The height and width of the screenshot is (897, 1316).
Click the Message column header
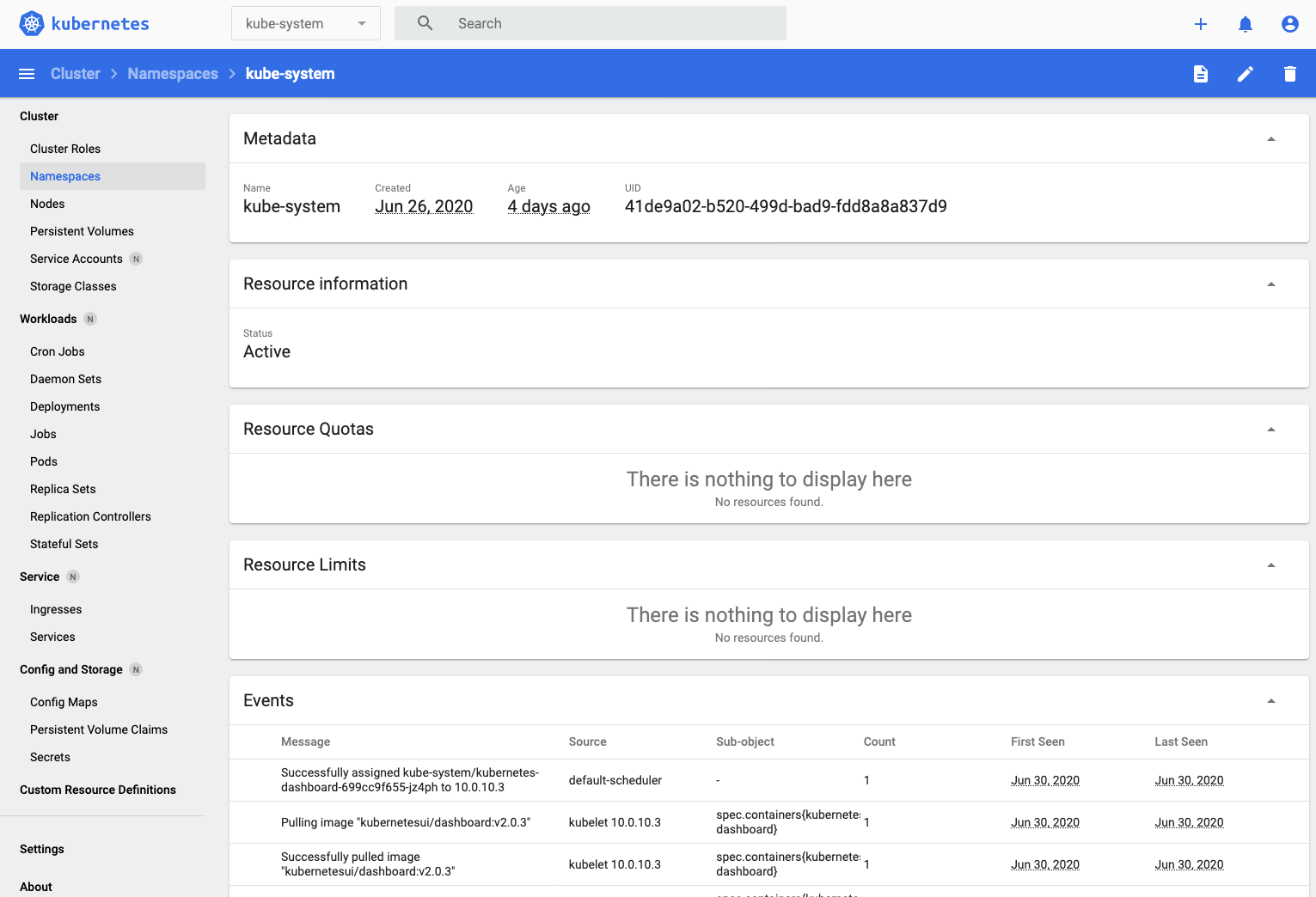coord(305,741)
